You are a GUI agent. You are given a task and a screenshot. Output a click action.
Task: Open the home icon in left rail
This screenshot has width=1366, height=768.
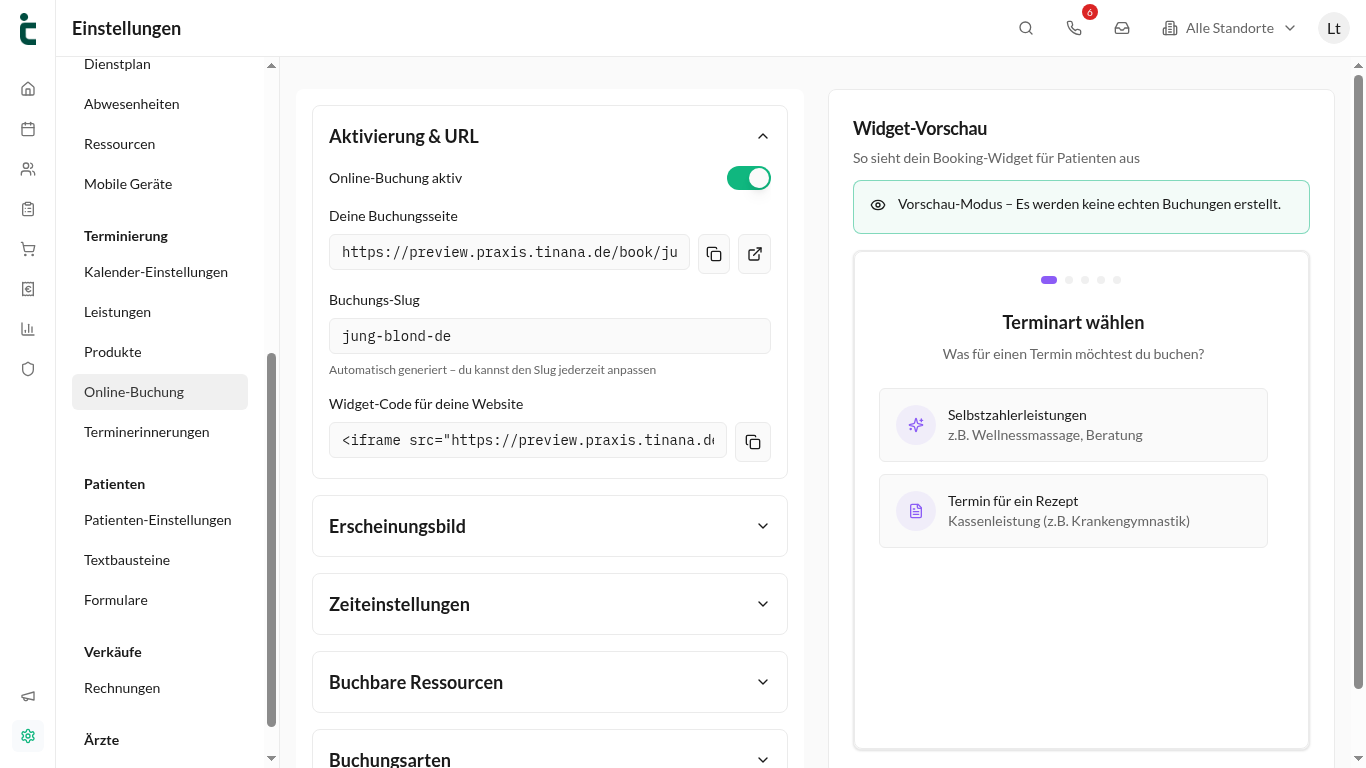28,89
